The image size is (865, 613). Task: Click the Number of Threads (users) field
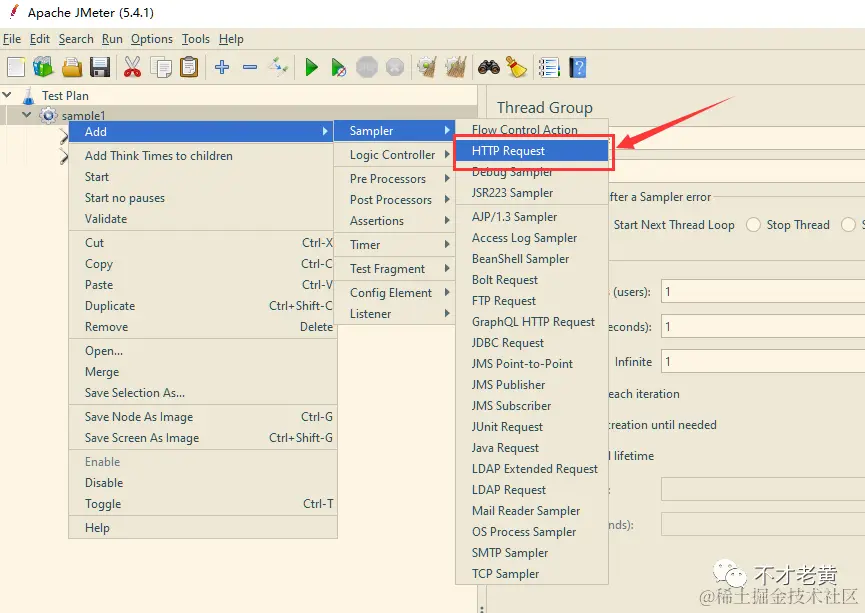point(763,291)
